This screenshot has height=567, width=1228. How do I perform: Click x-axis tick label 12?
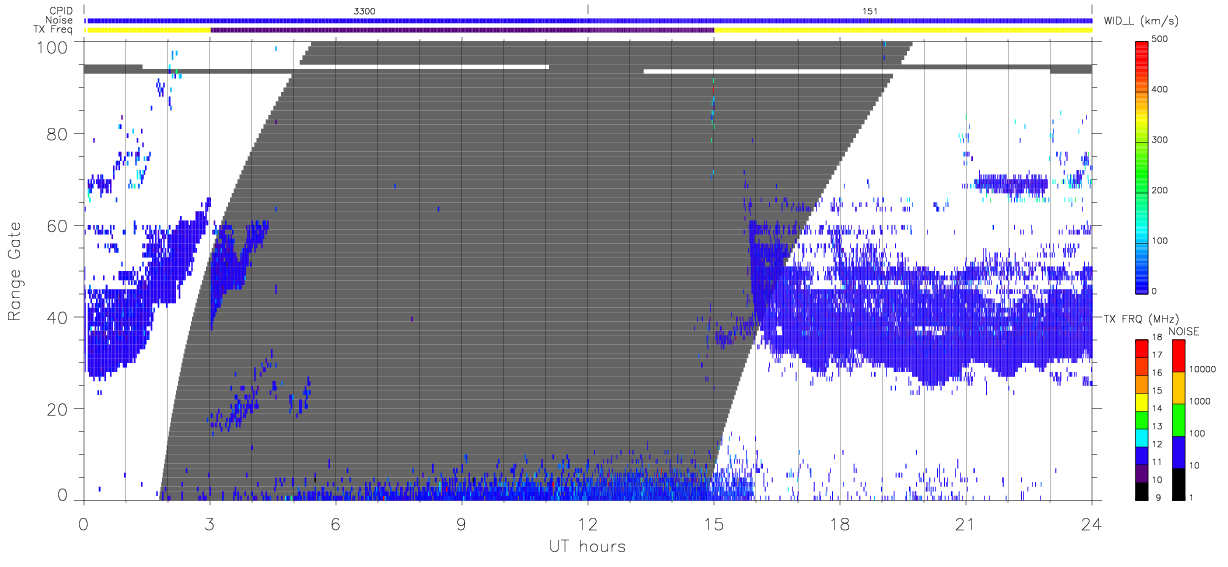coord(587,523)
